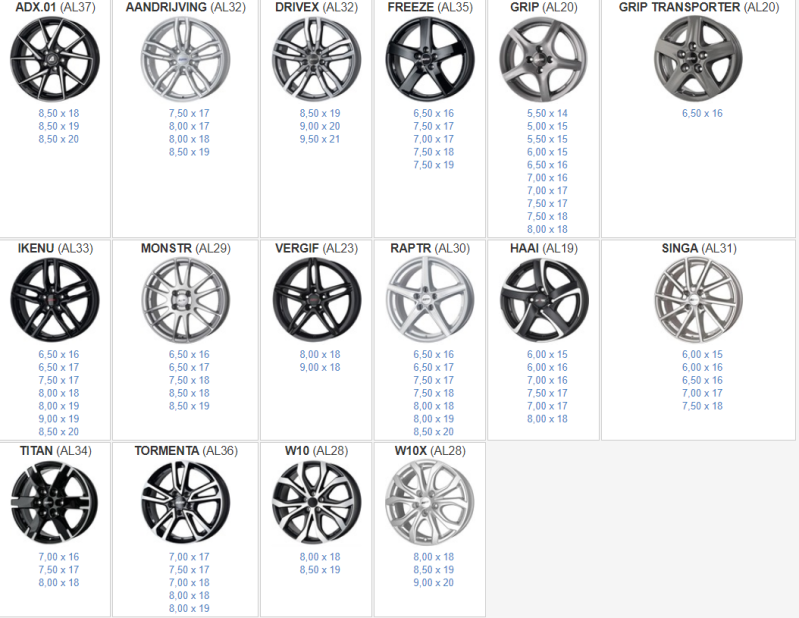Open the SINGA wheel image

(699, 300)
